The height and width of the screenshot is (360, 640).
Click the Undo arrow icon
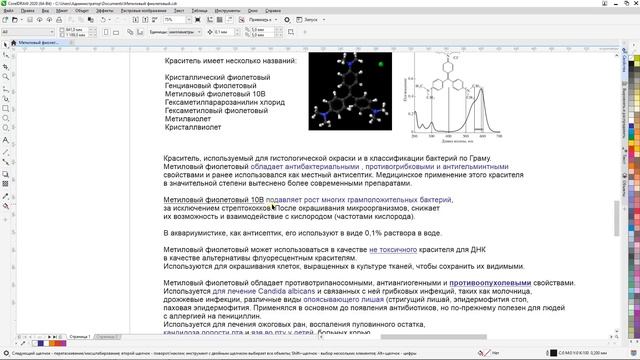pyautogui.click(x=103, y=19)
